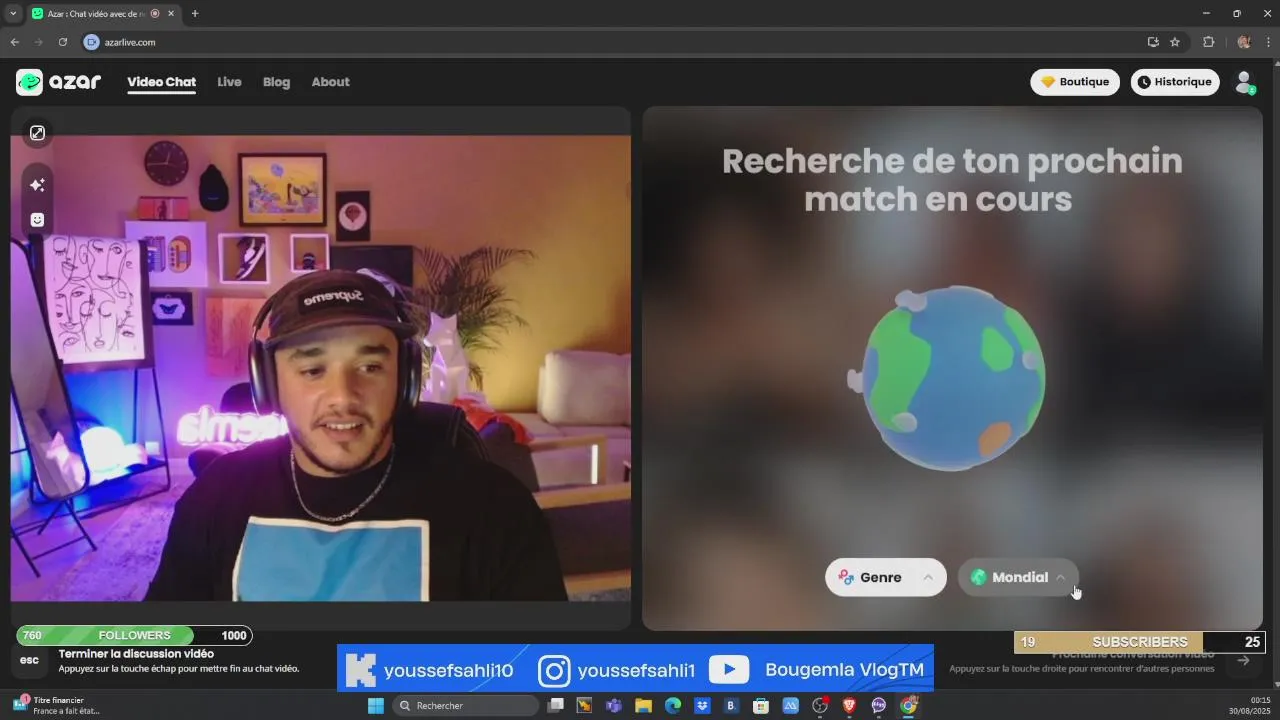Image resolution: width=1280 pixels, height=720 pixels.
Task: Open Google Chrome from the taskbar
Action: (x=908, y=706)
